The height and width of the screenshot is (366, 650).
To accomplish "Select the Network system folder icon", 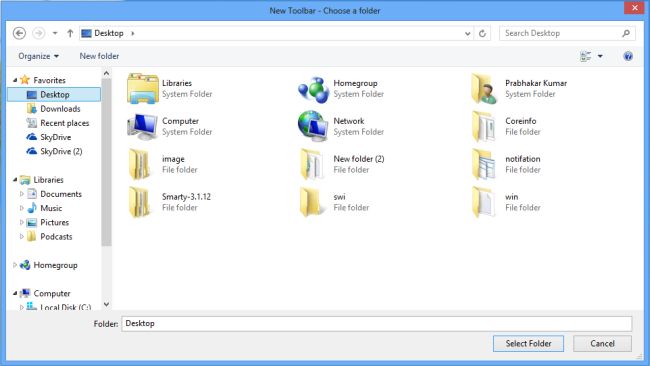I will (313, 126).
